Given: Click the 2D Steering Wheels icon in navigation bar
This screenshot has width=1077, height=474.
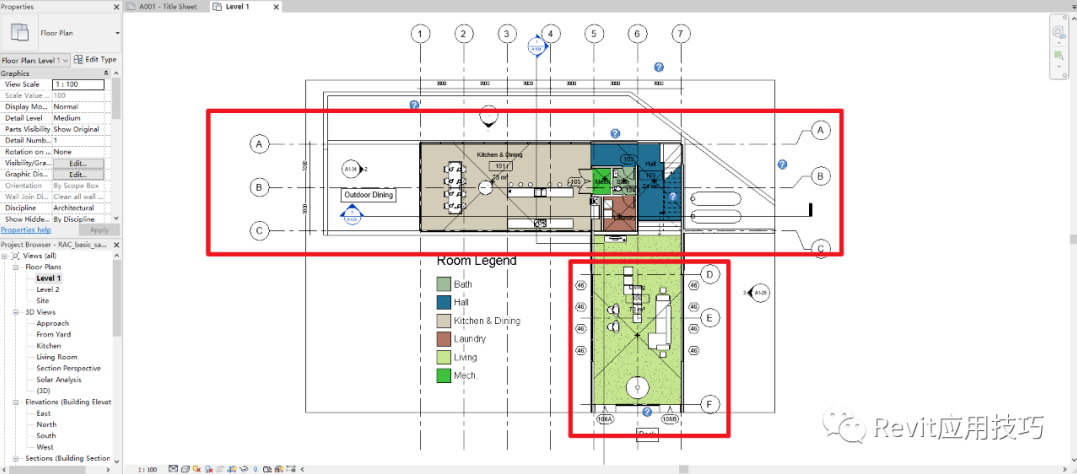Looking at the screenshot, I should tap(1058, 32).
